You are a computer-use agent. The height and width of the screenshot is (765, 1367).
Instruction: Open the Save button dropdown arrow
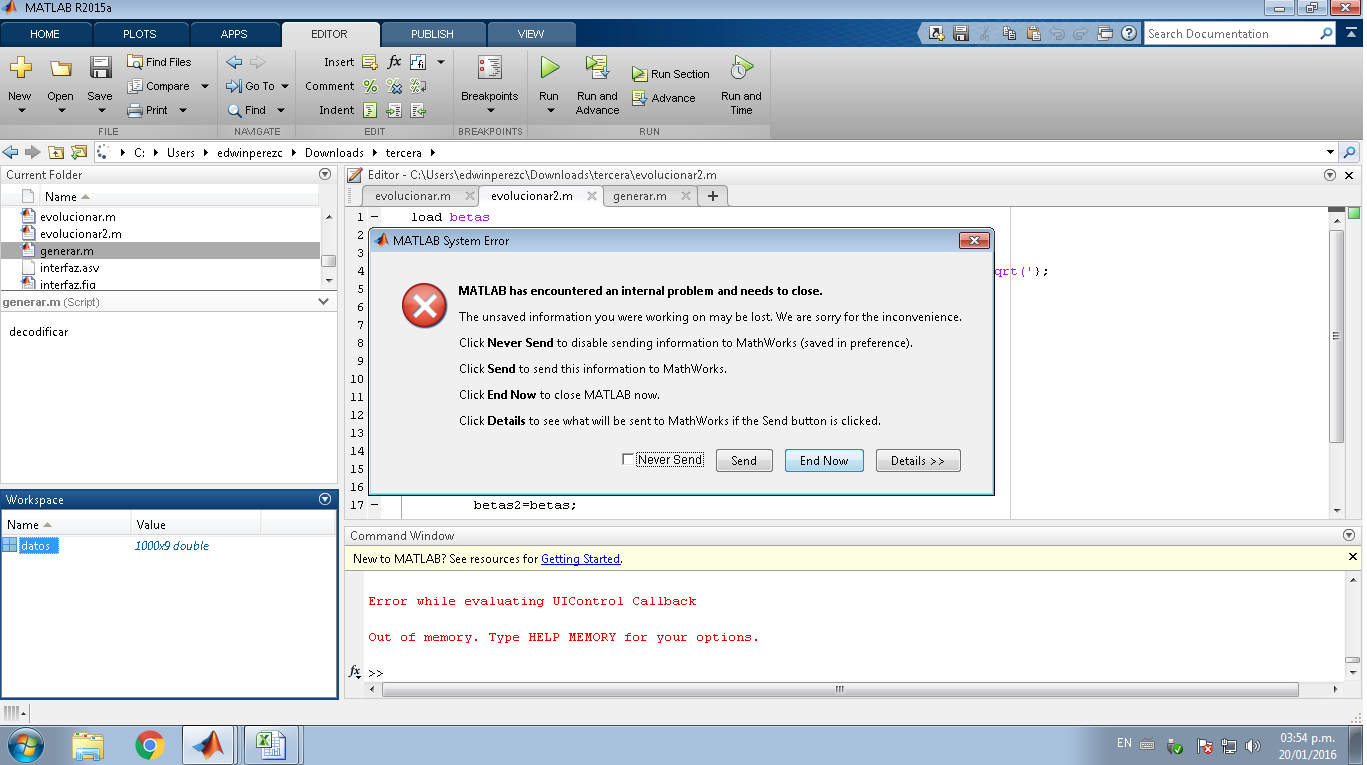[100, 111]
